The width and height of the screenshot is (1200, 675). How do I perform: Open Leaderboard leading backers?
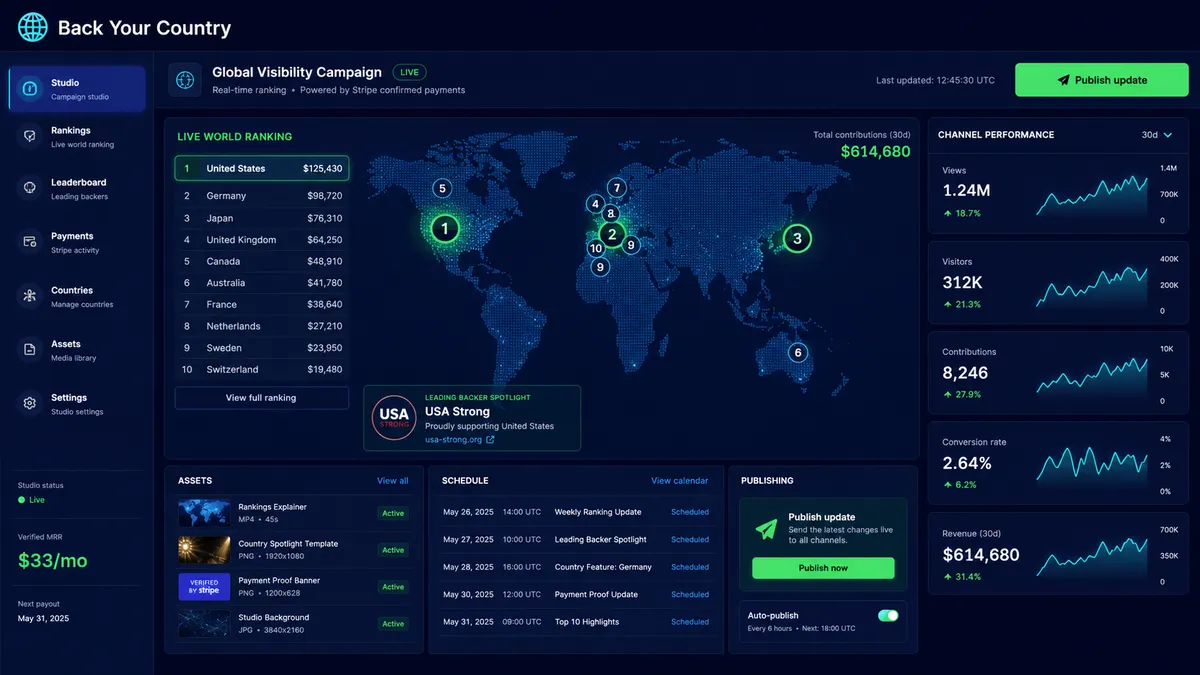coord(77,189)
